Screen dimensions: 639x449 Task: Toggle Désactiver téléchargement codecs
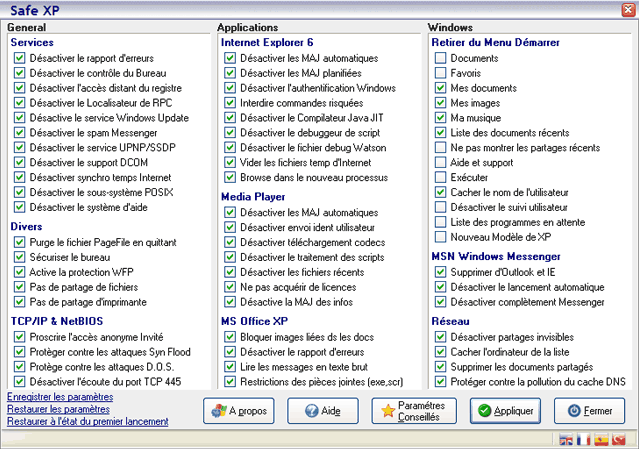230,242
